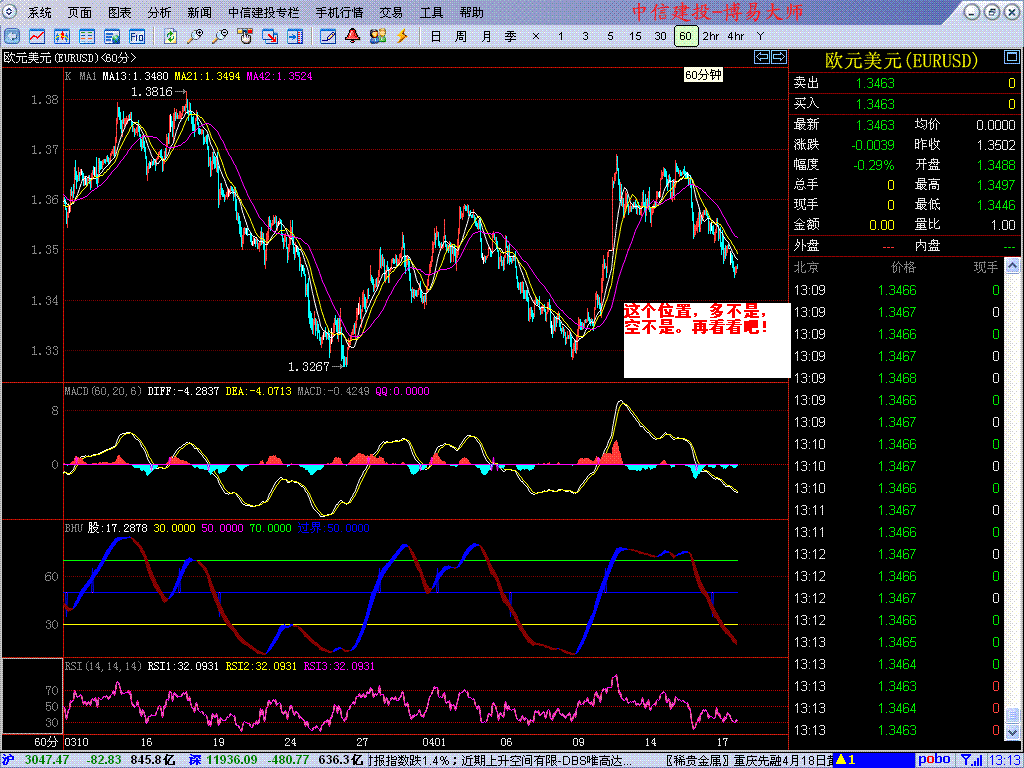Select the 4hr period
The image size is (1024, 768).
[x=735, y=37]
